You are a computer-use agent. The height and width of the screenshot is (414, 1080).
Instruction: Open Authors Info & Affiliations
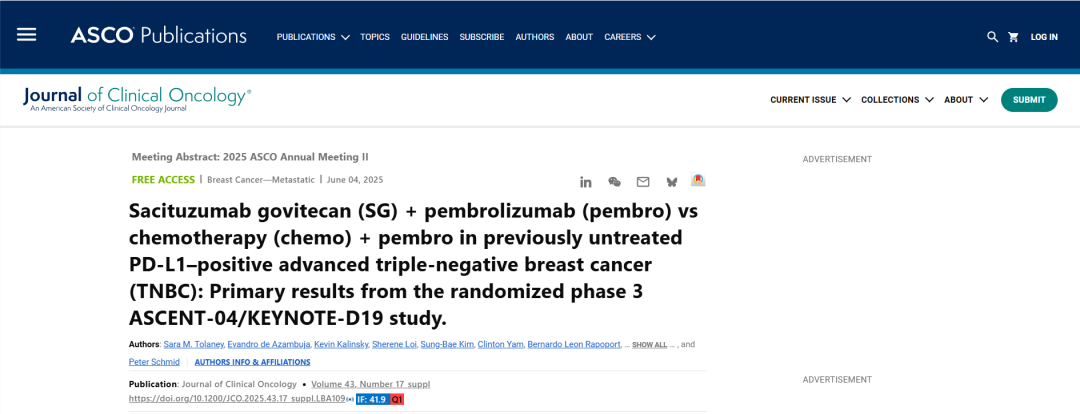[252, 362]
